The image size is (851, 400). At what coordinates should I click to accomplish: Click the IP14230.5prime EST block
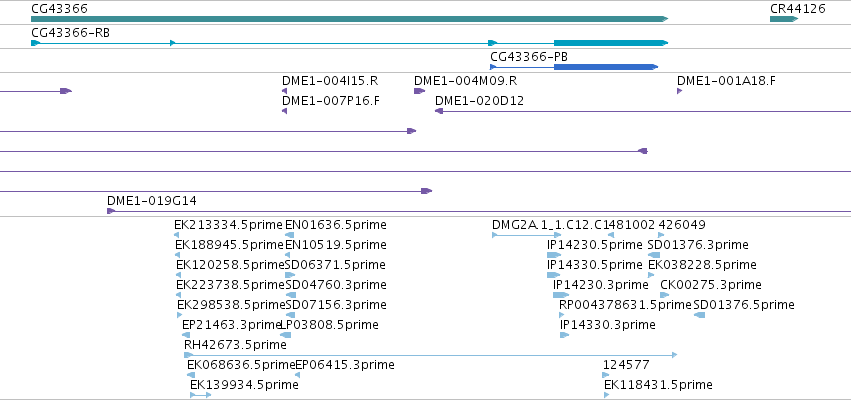coord(554,255)
